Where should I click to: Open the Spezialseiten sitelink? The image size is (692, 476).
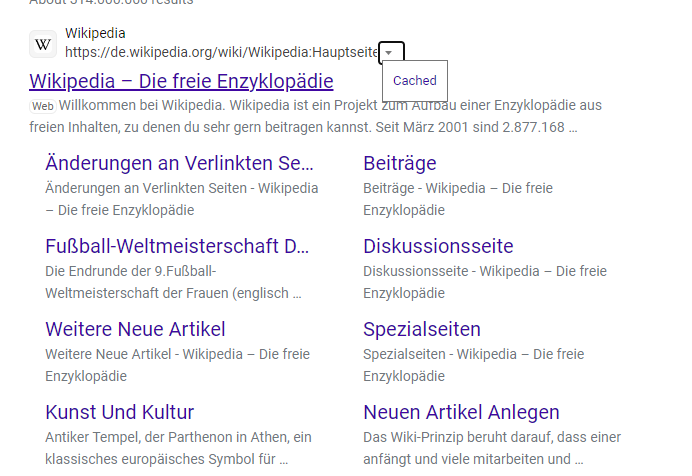pyautogui.click(x=422, y=329)
